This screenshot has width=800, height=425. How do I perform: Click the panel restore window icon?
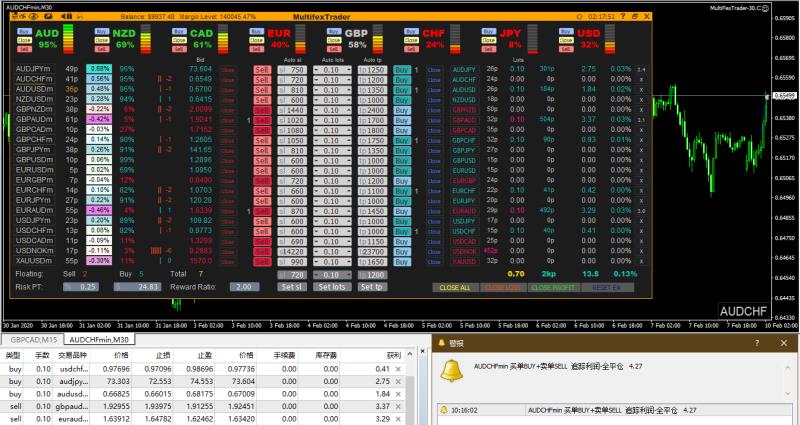(635, 17)
